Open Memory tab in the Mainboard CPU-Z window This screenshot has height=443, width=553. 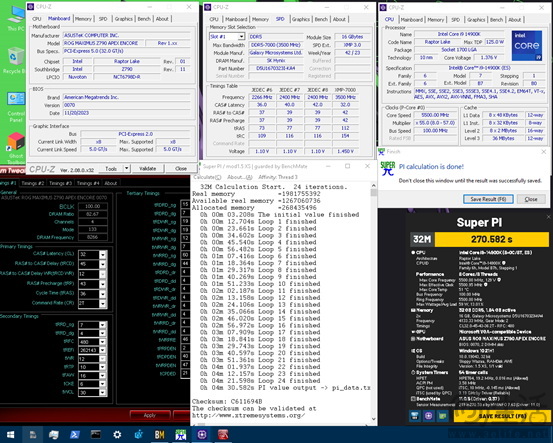click(x=83, y=19)
